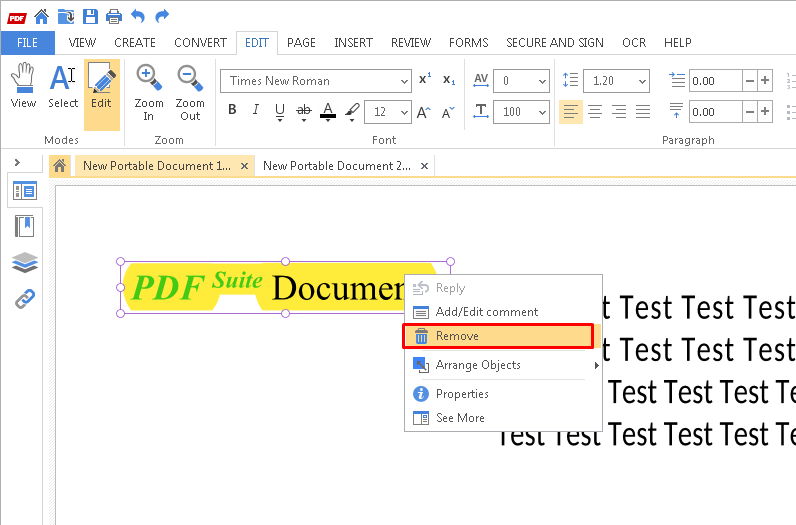Apply superscript formatting
This screenshot has width=796, height=525.
tap(425, 80)
